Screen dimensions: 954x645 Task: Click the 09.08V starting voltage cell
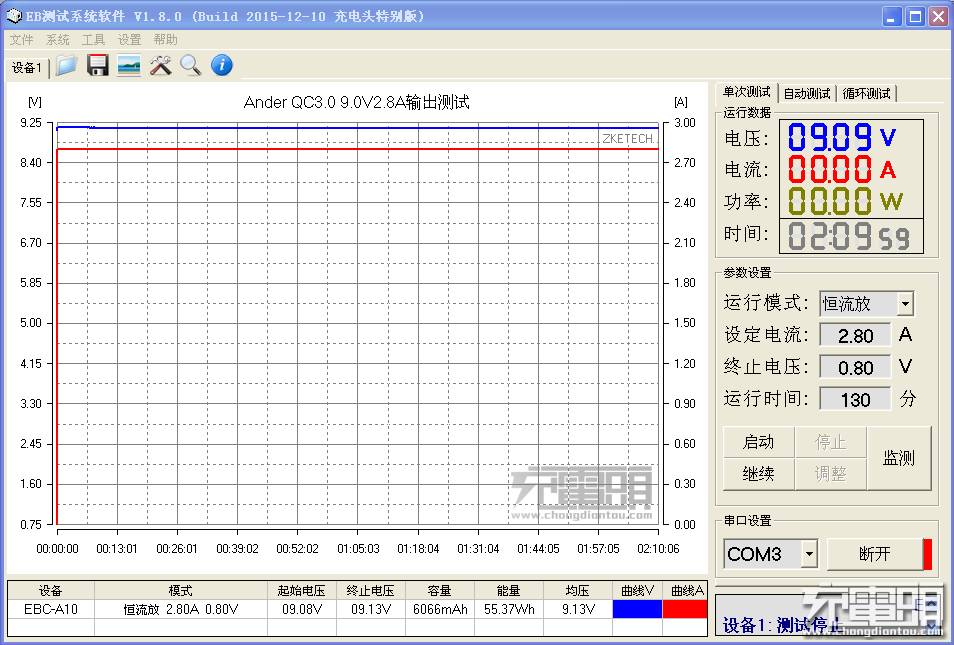coord(302,609)
